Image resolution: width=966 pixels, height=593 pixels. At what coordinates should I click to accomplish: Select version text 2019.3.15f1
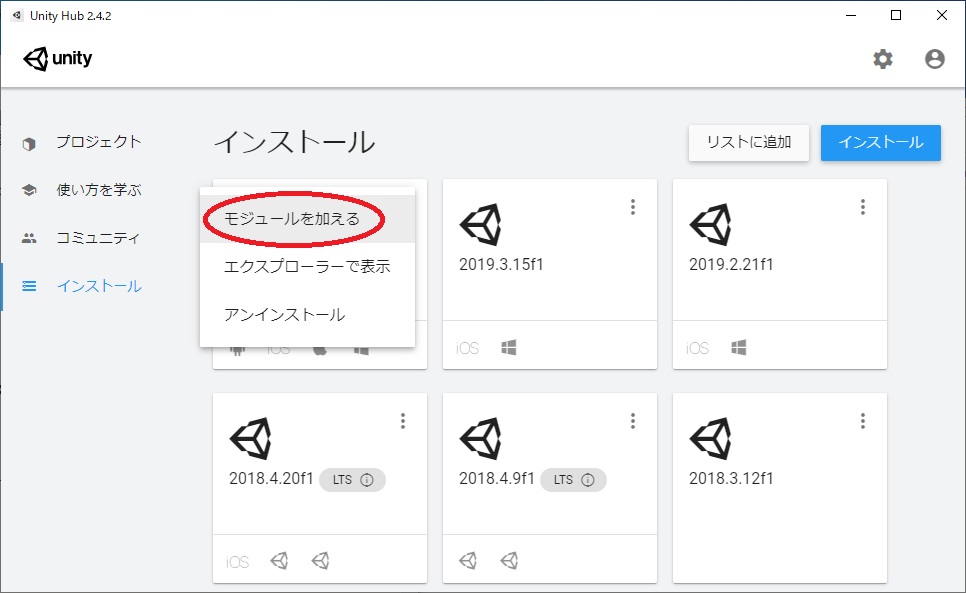click(501, 265)
